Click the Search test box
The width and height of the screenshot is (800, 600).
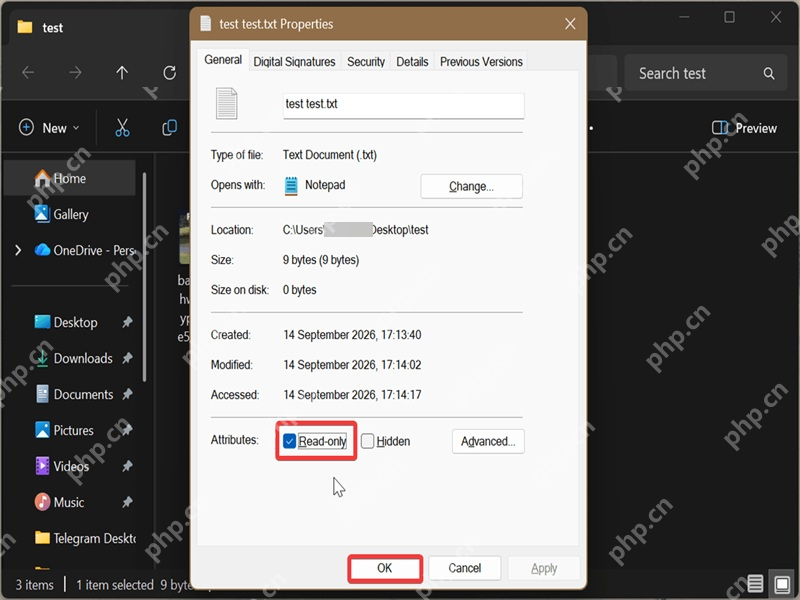click(706, 73)
